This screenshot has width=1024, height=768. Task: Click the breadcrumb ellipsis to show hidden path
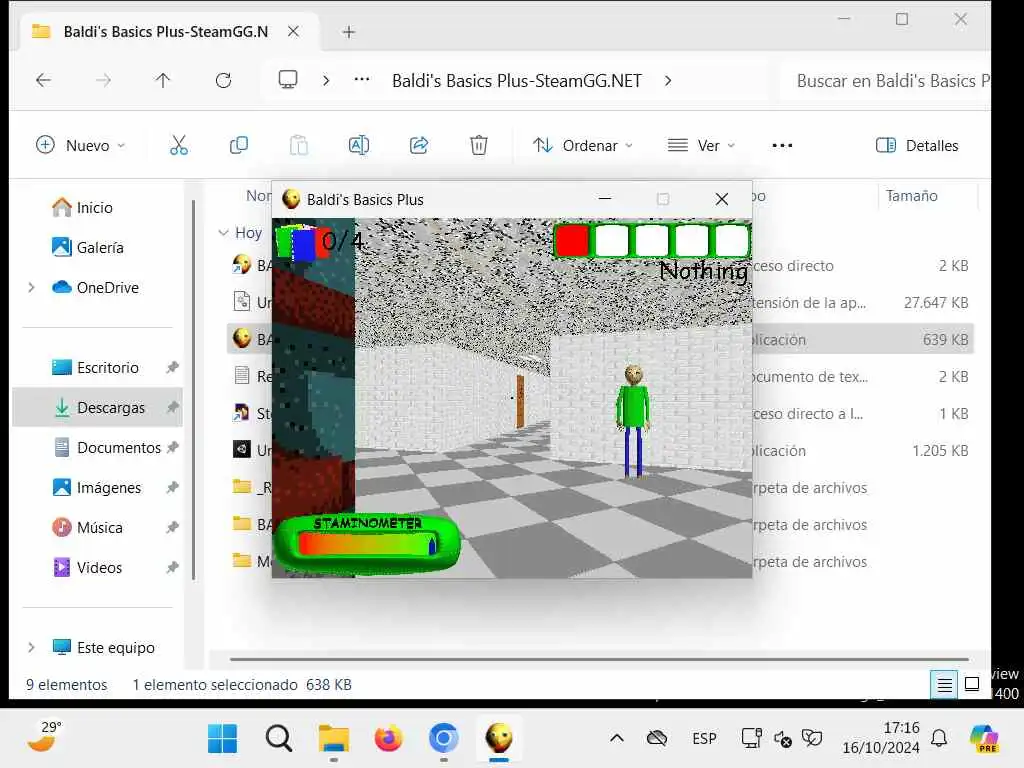[x=362, y=80]
